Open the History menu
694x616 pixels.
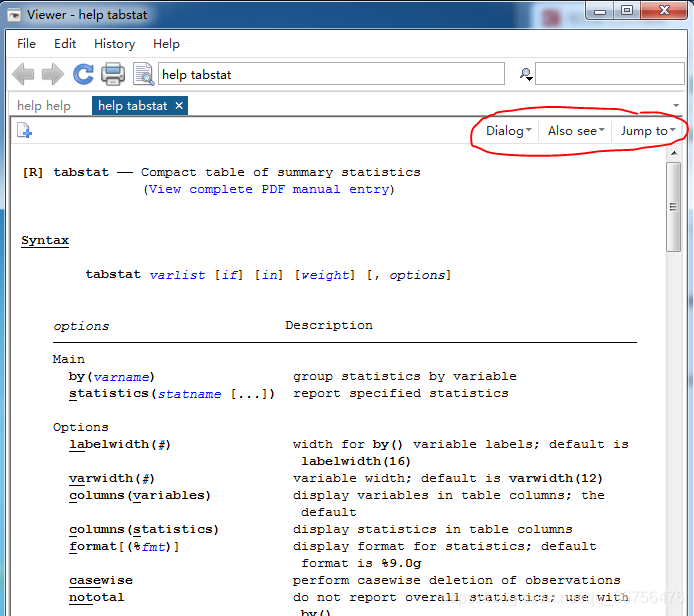click(x=114, y=44)
